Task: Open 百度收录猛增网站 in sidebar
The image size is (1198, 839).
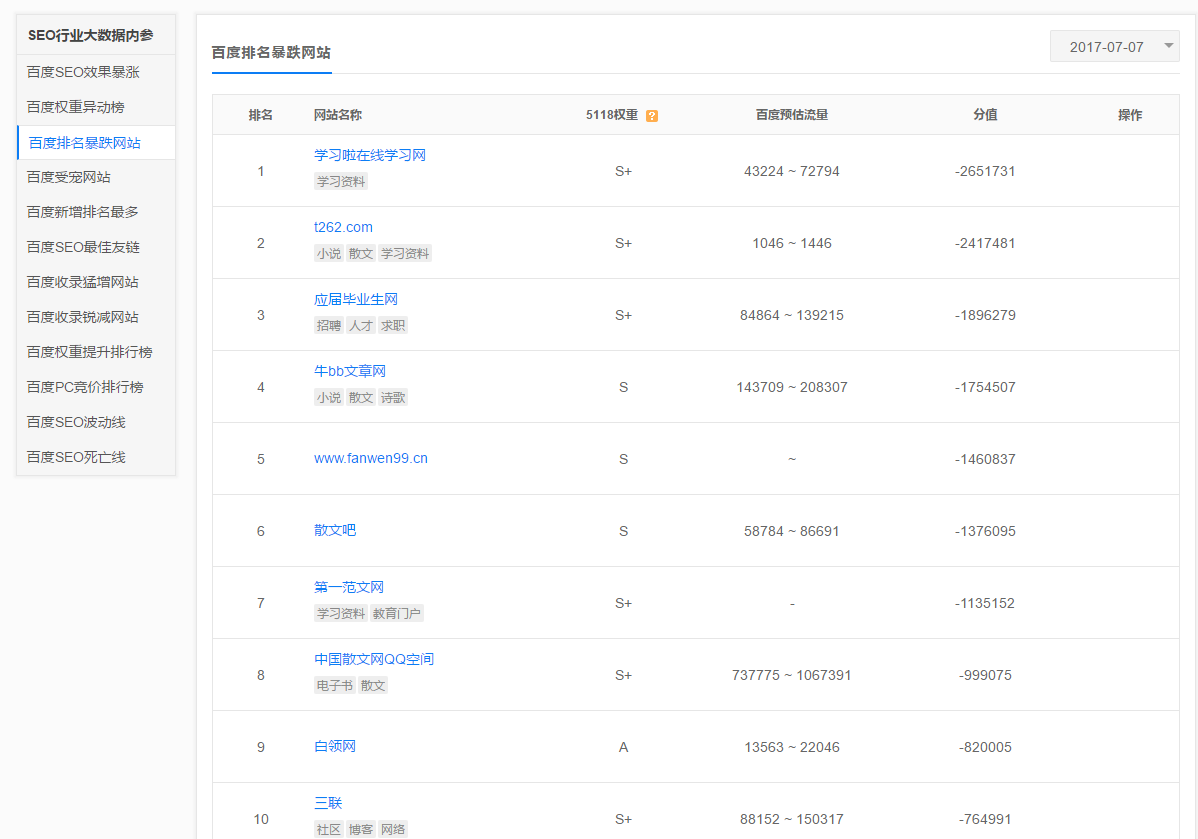Action: click(x=83, y=282)
